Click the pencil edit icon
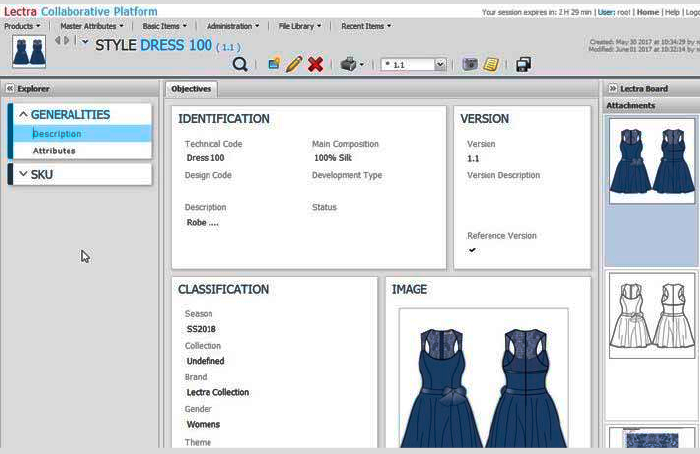 click(294, 65)
